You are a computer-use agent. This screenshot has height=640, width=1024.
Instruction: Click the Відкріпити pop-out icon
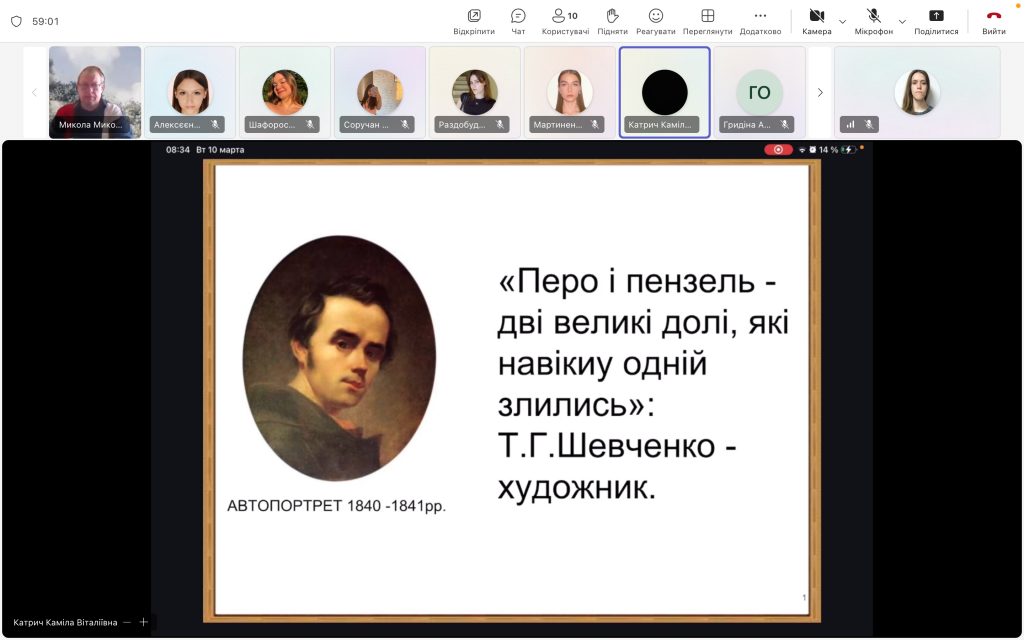point(473,20)
